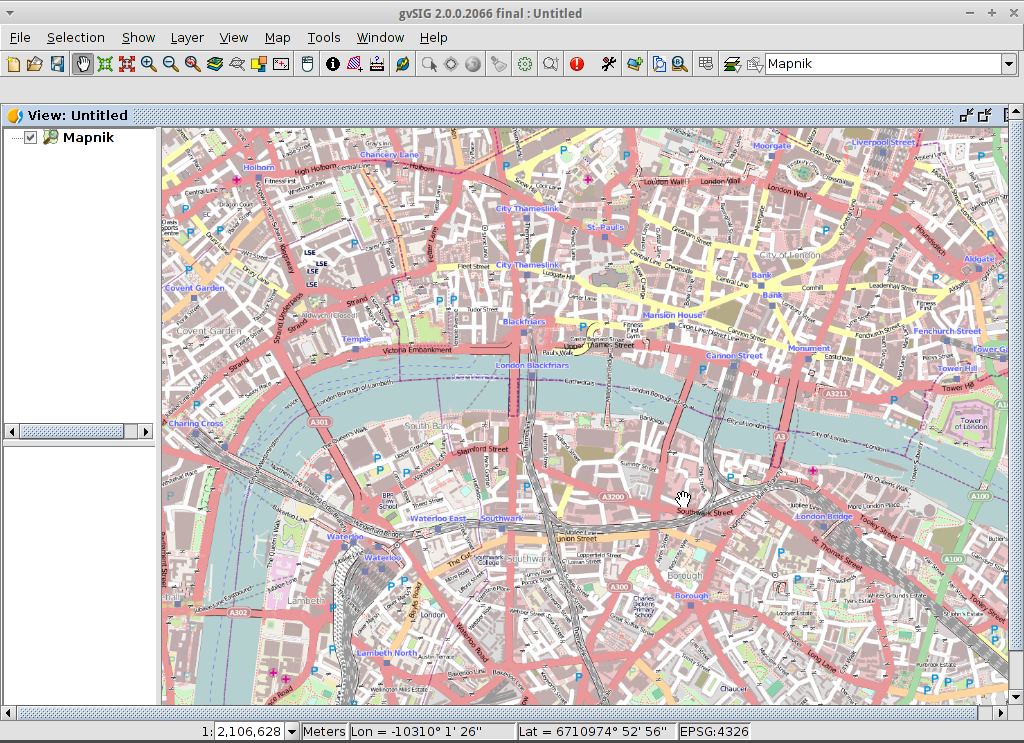Click the binoculars-style search magnifier icon
The height and width of the screenshot is (743, 1024).
click(680, 64)
